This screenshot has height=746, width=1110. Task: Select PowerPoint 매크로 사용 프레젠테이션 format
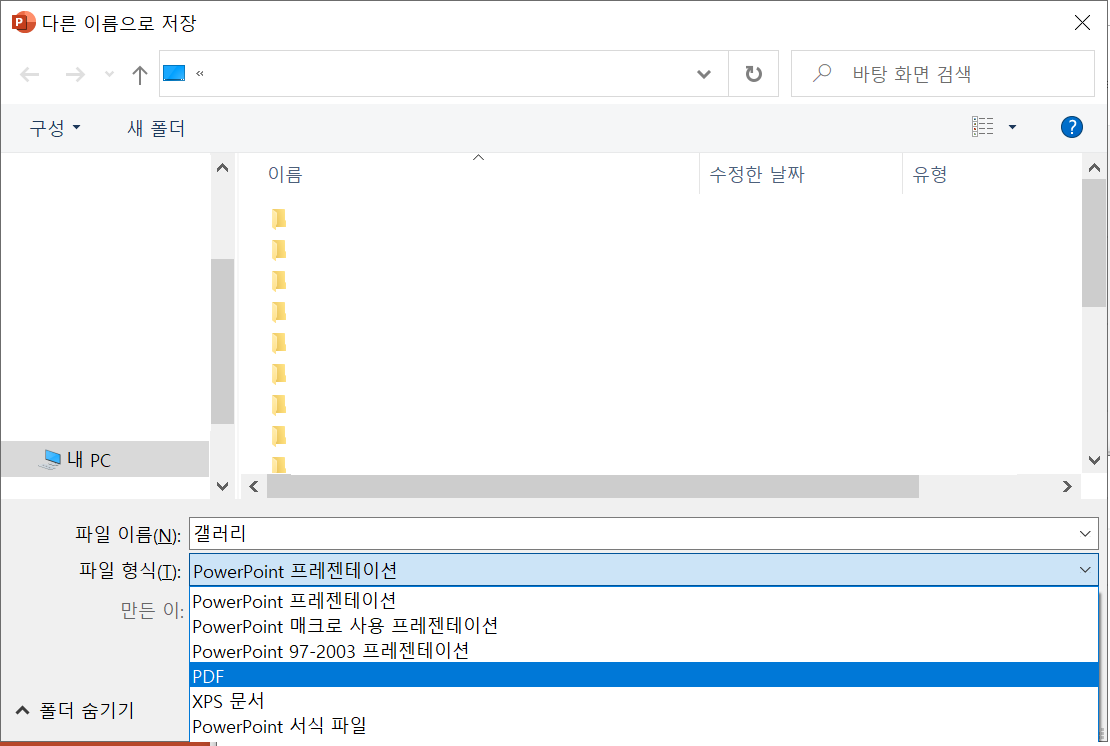(643, 626)
